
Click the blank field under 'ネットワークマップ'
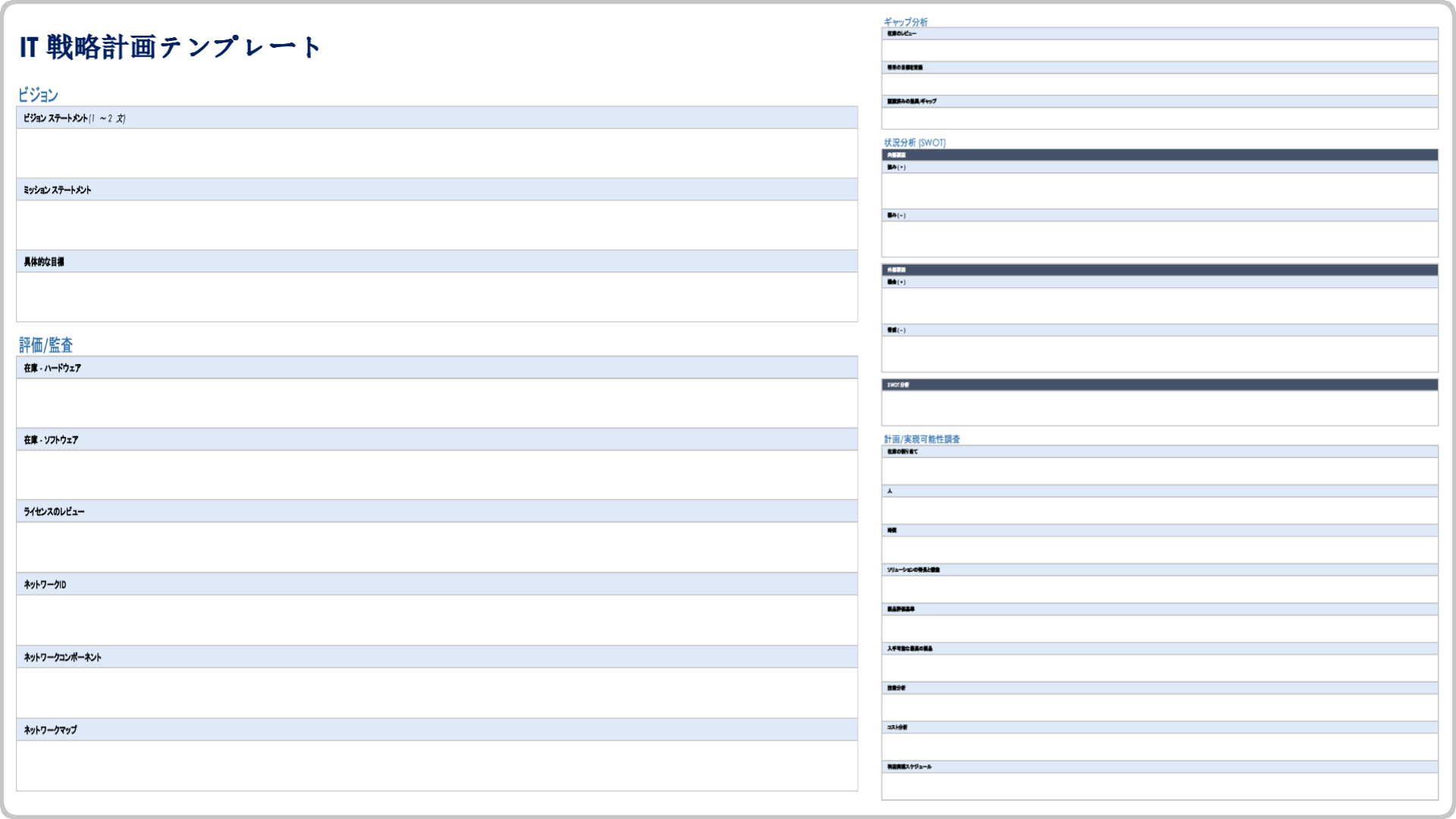click(x=437, y=766)
